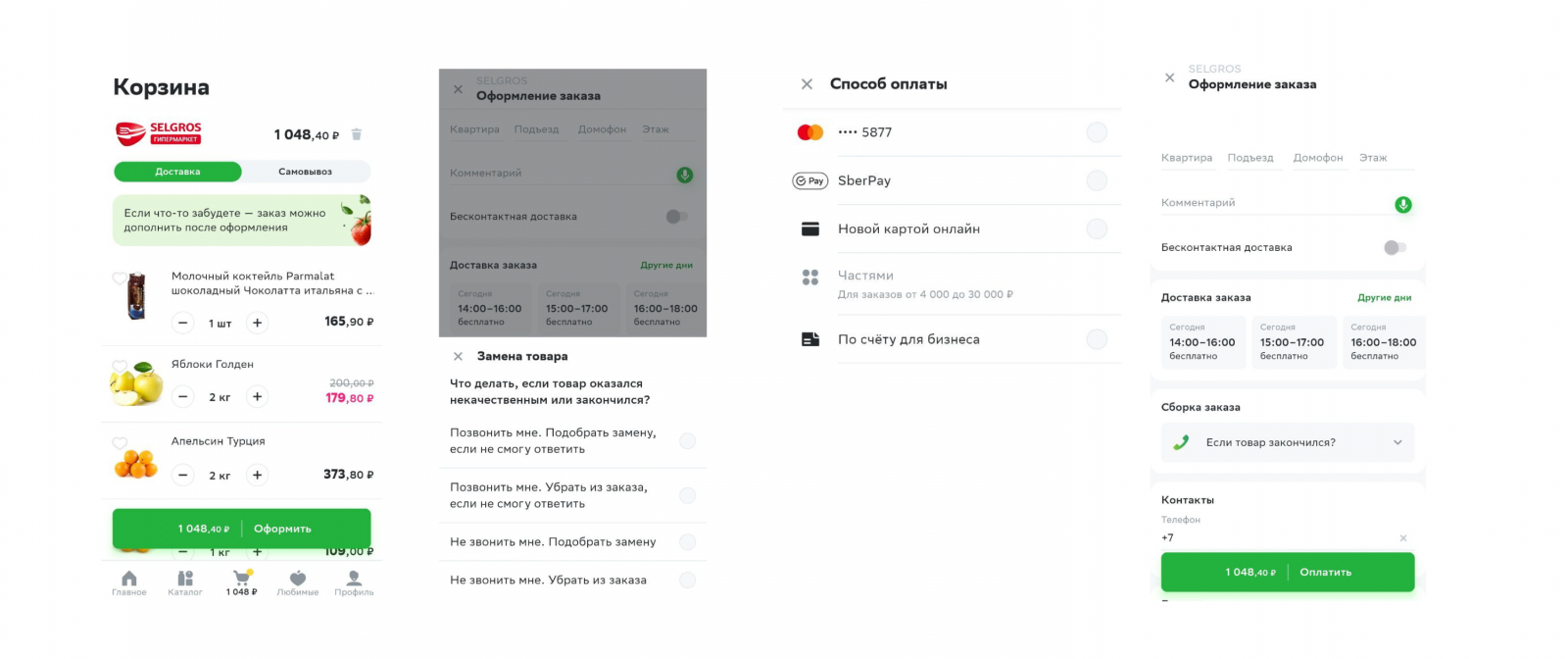Expand the Если товар закончился? dropdown
1568x659 pixels.
coord(1288,442)
